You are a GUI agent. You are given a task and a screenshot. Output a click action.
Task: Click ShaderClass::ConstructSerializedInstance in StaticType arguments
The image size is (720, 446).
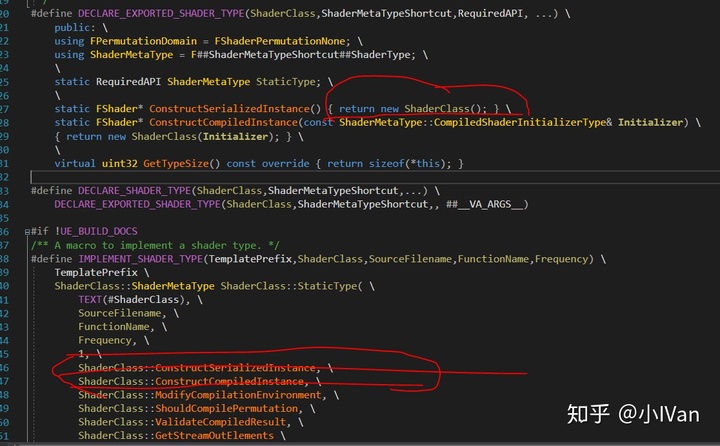click(x=199, y=368)
